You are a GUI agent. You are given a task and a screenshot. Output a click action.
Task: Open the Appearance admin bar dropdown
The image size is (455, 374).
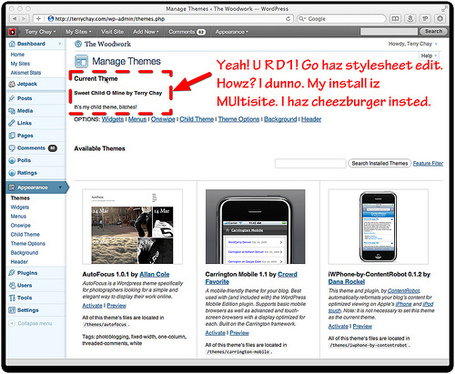[231, 32]
